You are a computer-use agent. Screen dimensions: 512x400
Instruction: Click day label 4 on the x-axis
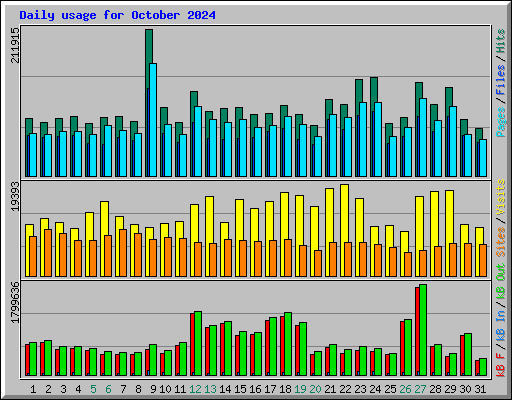click(78, 389)
